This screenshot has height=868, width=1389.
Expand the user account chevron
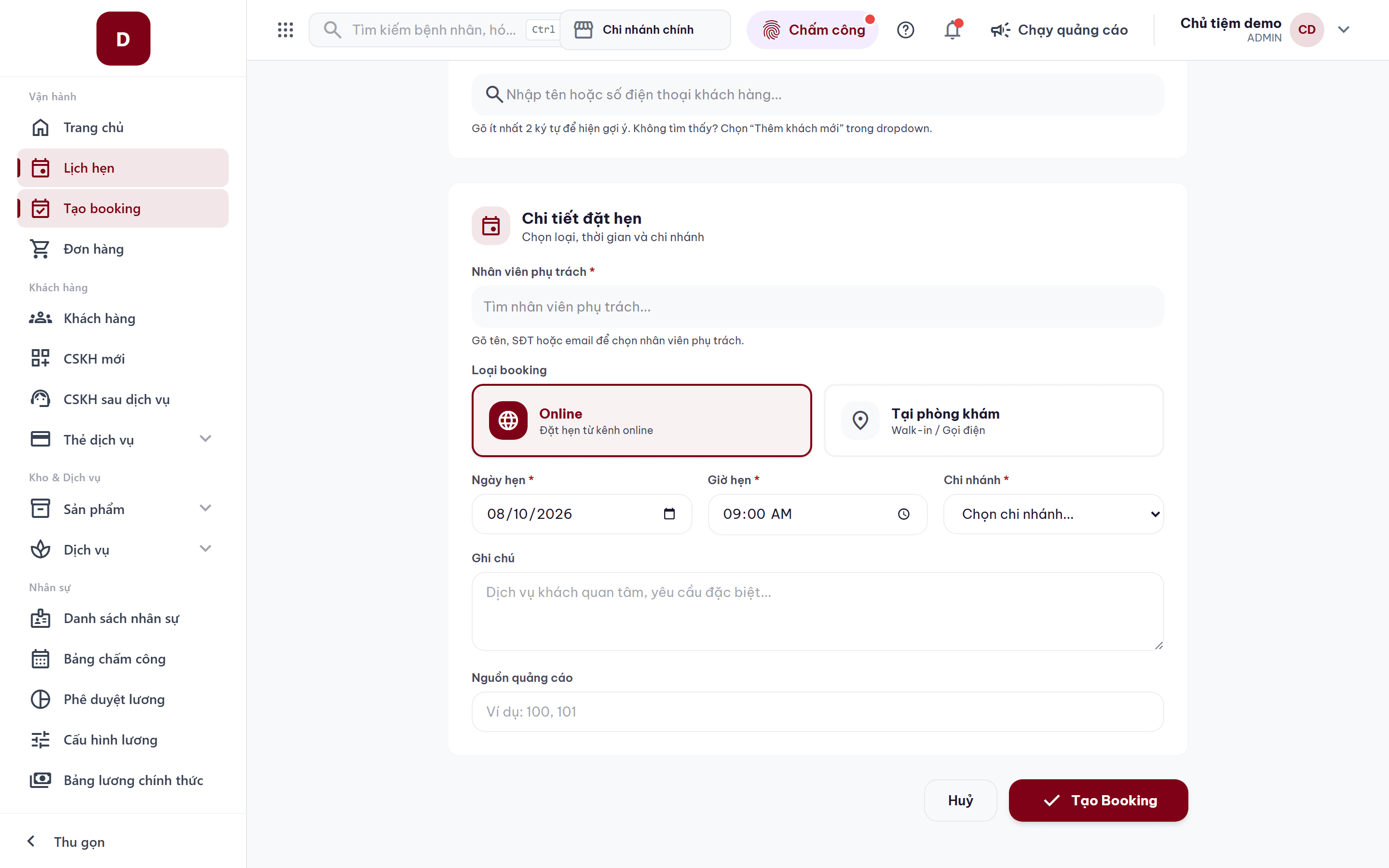pyautogui.click(x=1343, y=30)
